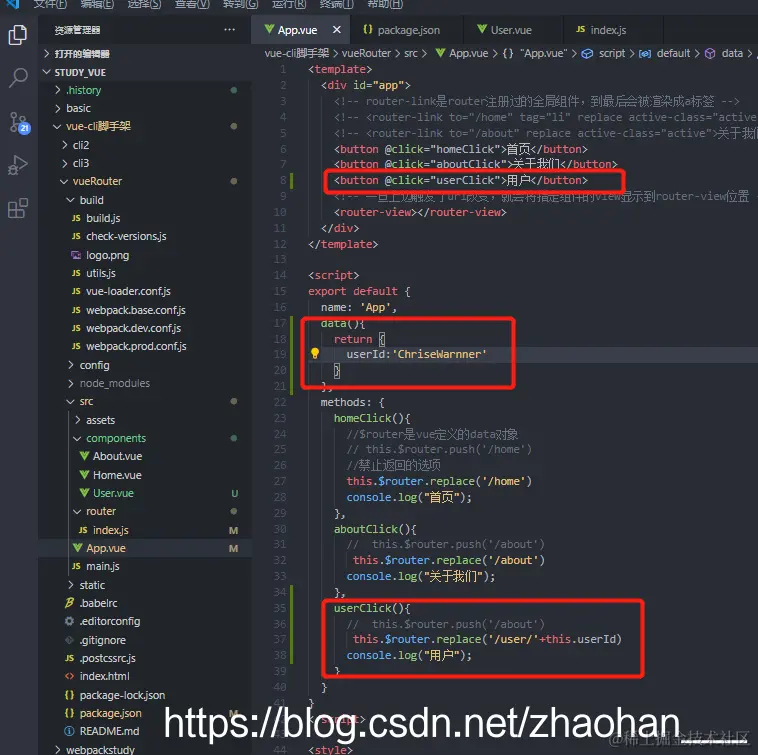Open the .babelrc file
This screenshot has width=758, height=755.
(99, 603)
